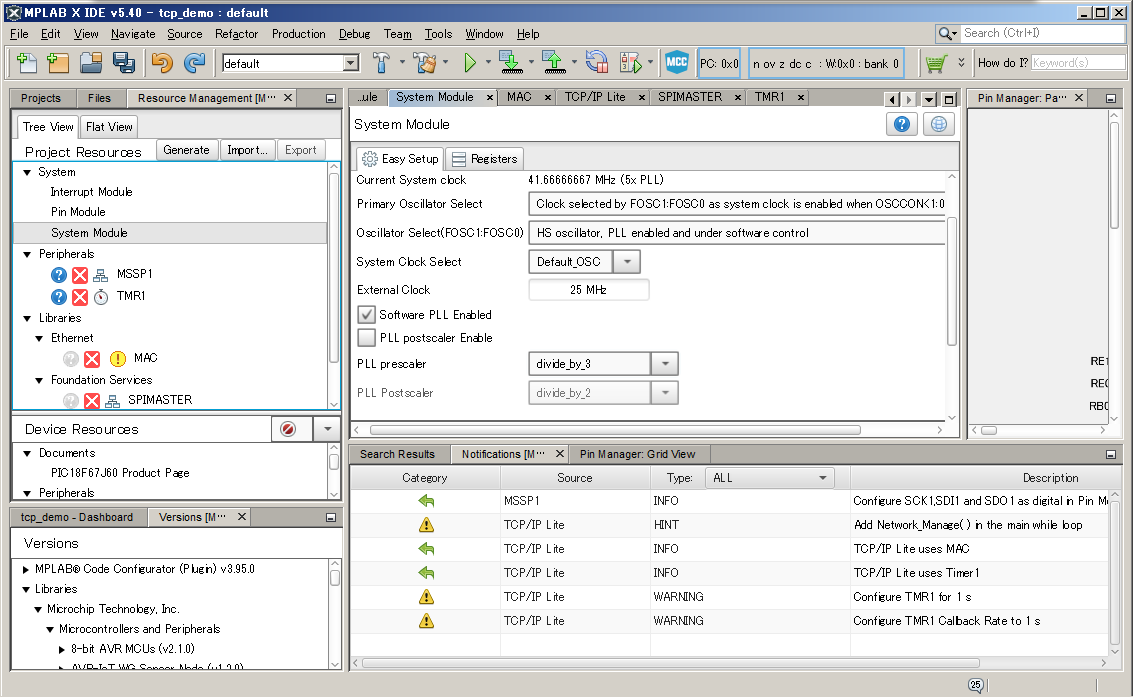Screen dimensions: 1133x697
Task: Toggle Software PLL Enabled checkbox
Action: [x=367, y=315]
